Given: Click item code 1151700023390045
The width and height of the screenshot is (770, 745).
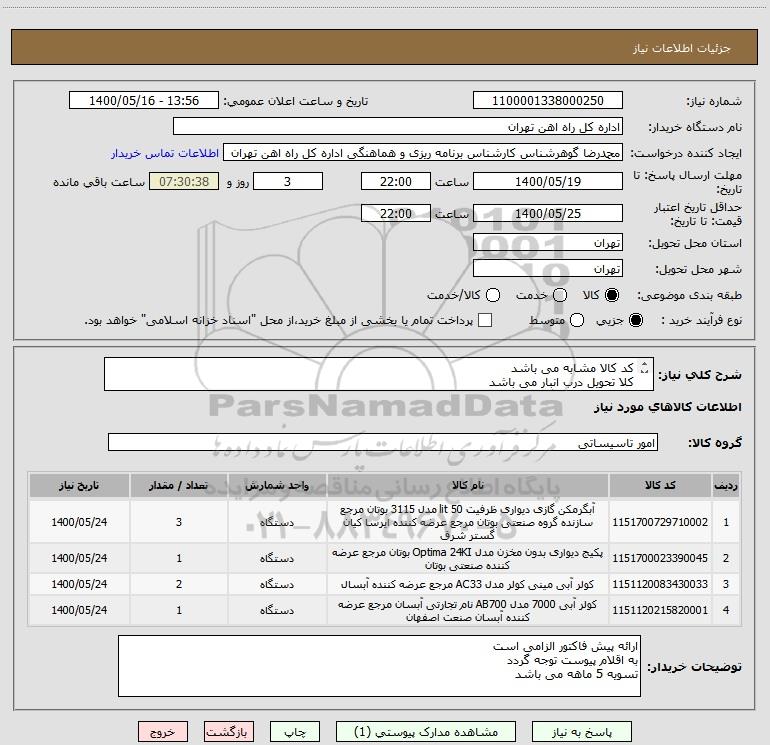Looking at the screenshot, I should tap(660, 558).
